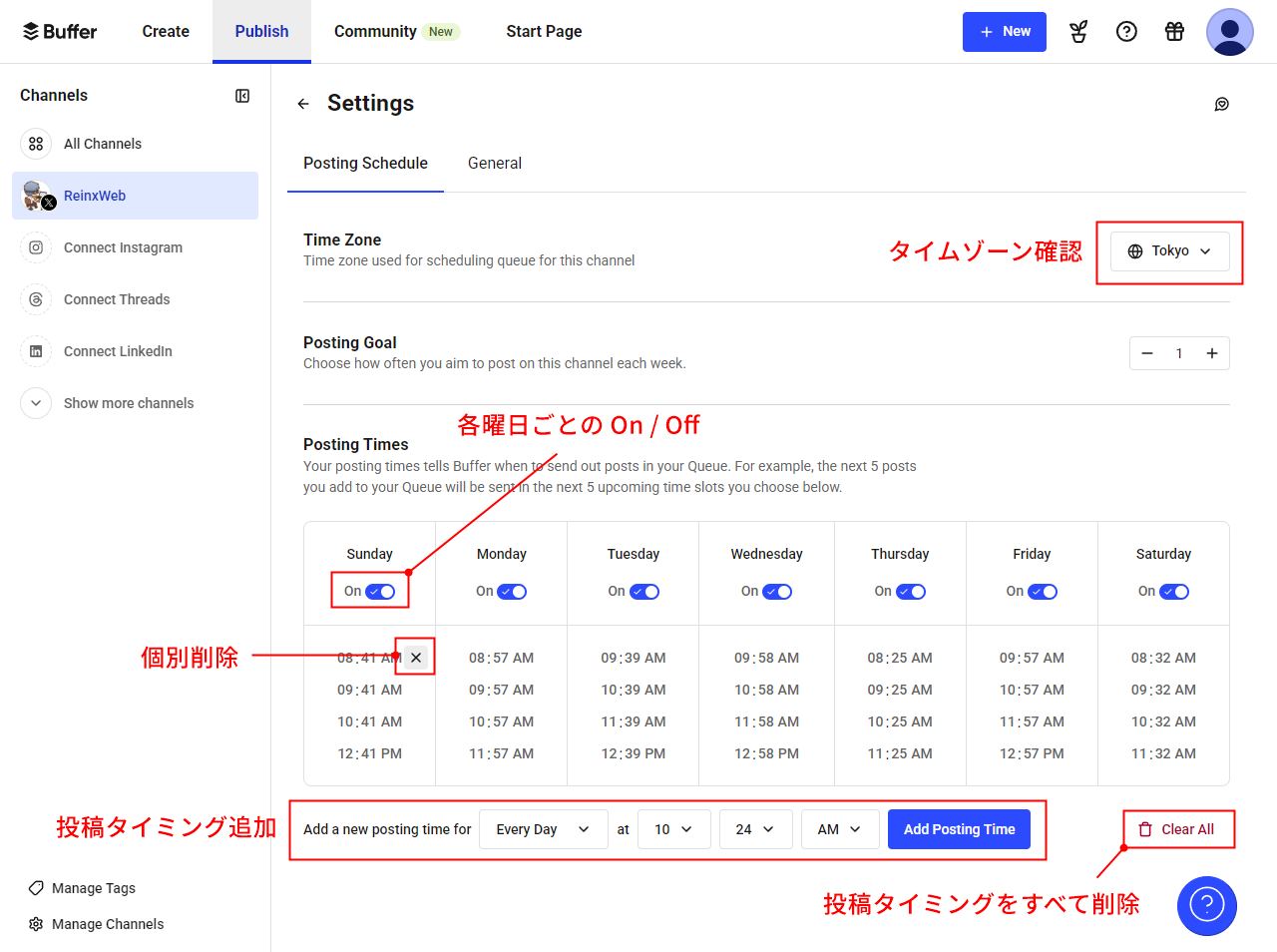The height and width of the screenshot is (952, 1277).
Task: Switch to the General tab
Action: pos(495,164)
